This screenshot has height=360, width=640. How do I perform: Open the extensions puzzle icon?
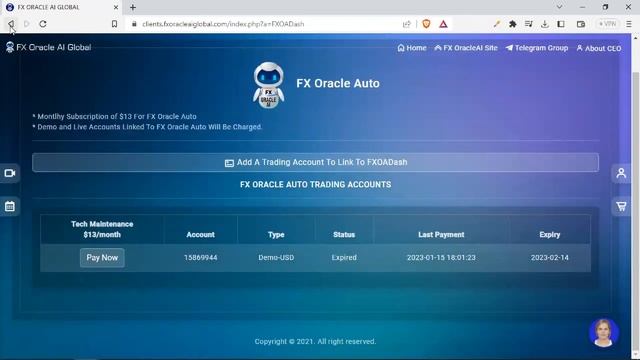tap(513, 24)
